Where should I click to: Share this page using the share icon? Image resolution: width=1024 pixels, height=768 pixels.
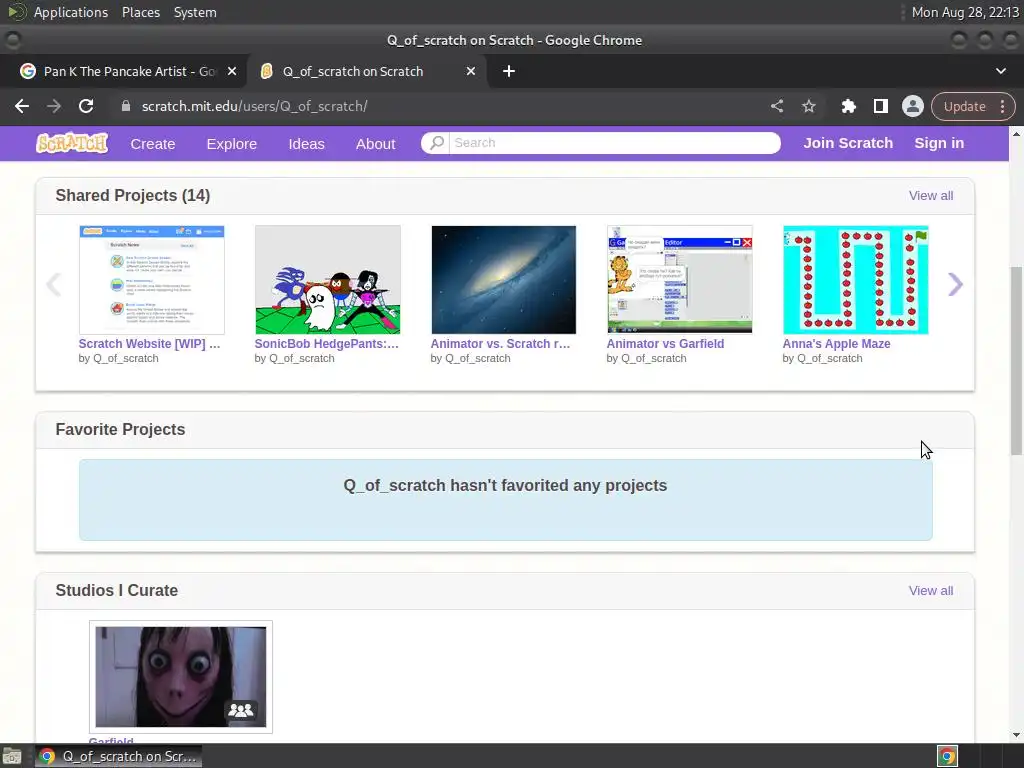776,106
